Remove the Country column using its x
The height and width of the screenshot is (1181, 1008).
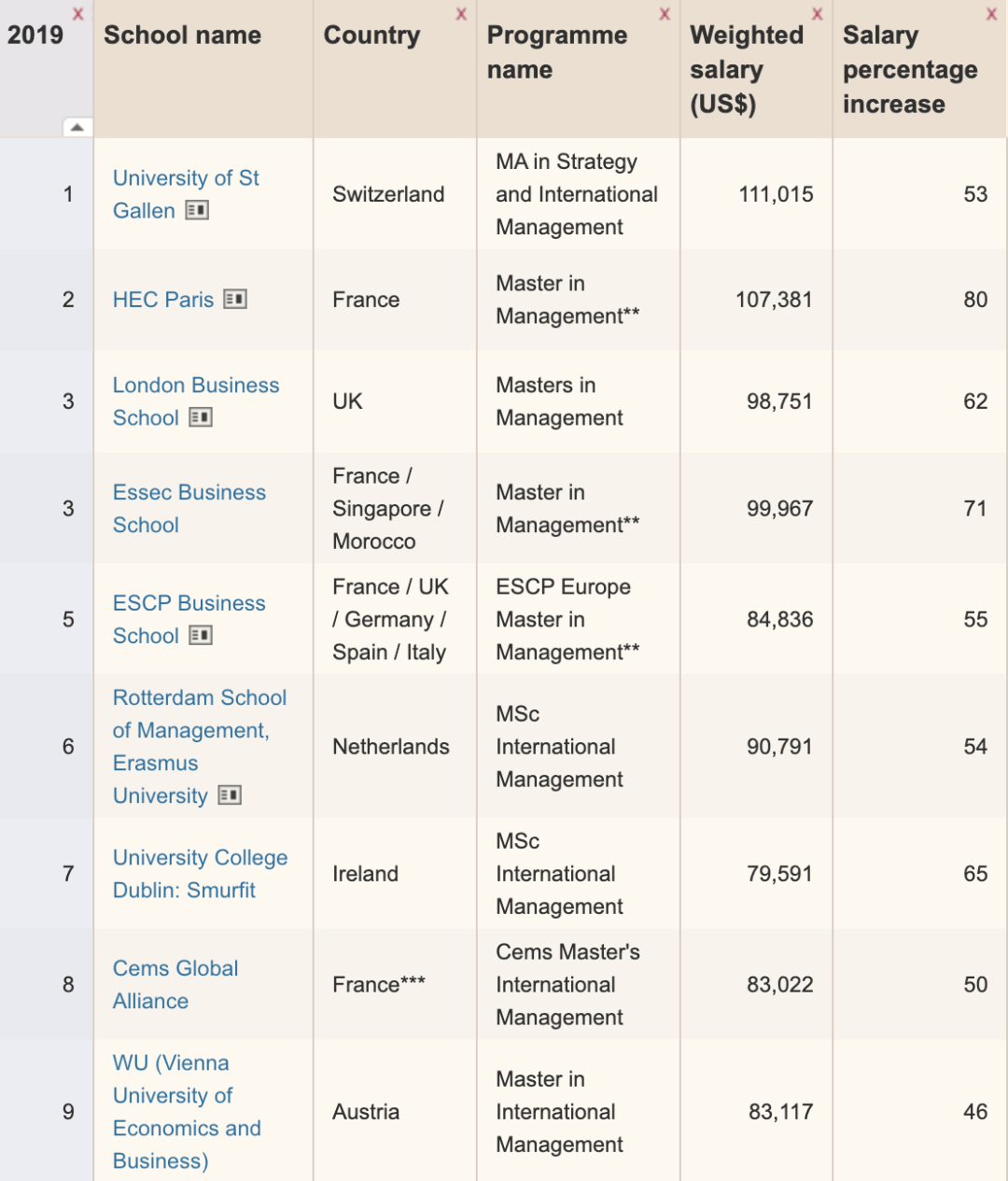click(x=461, y=14)
